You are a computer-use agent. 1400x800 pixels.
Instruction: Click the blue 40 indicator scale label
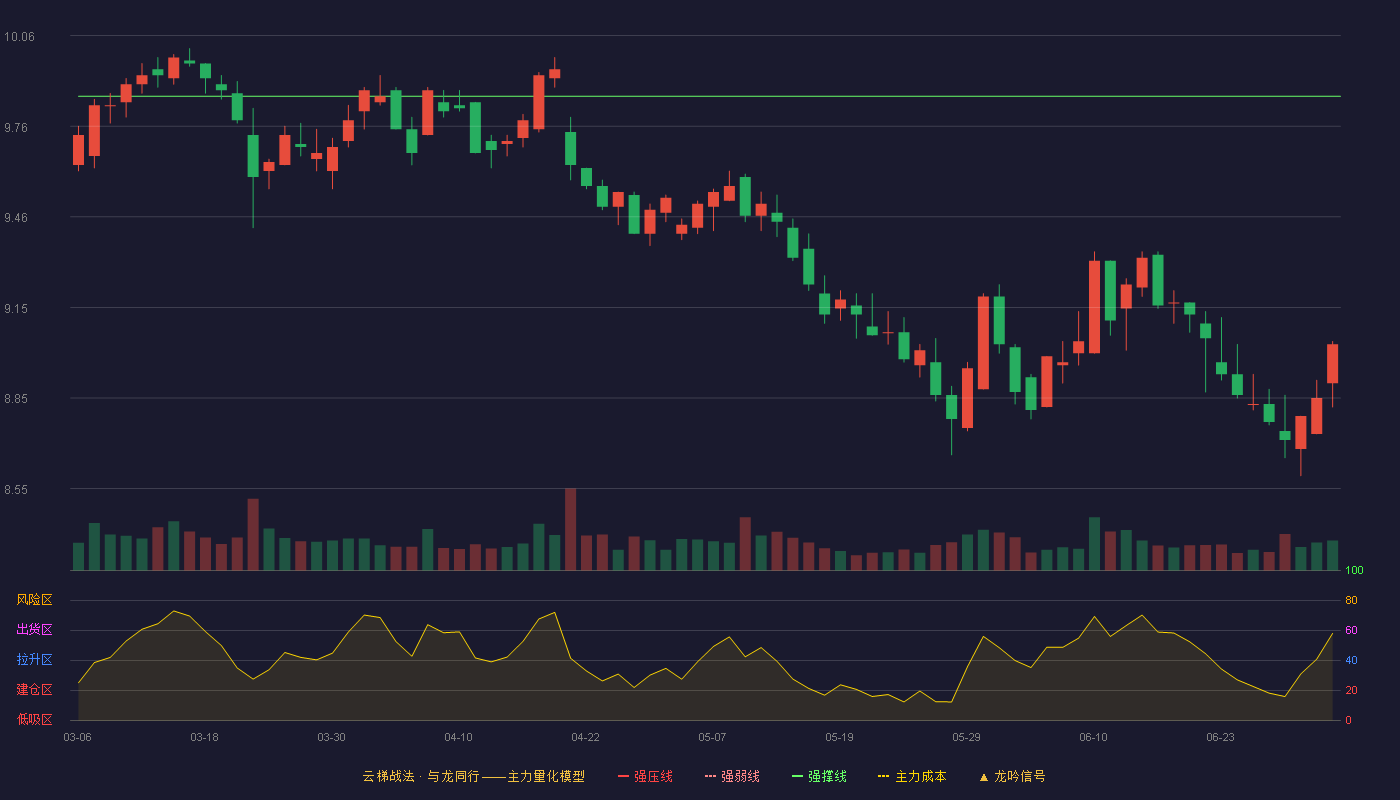tap(1351, 660)
